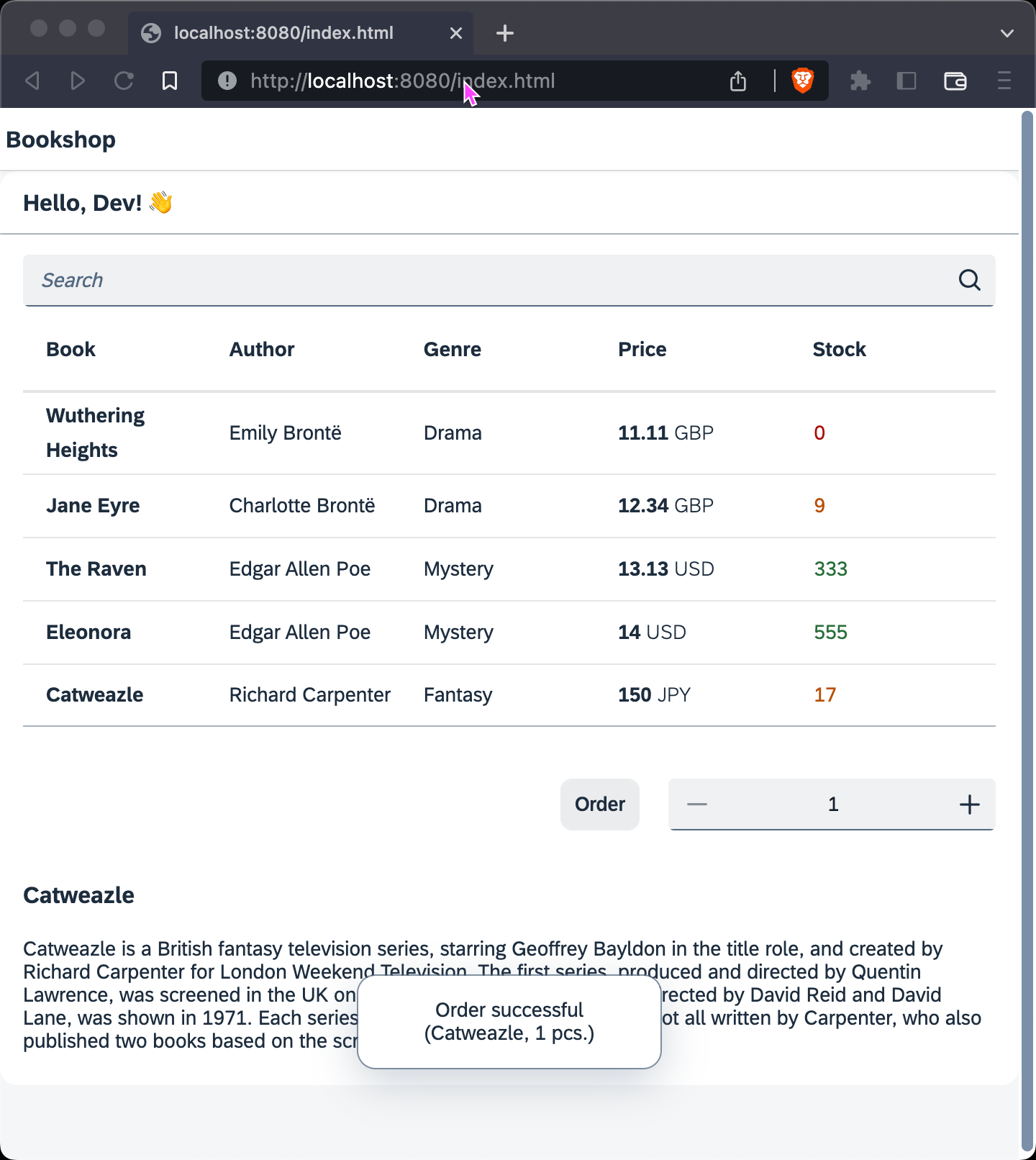Click the stock value 9
1036x1160 pixels.
point(819,506)
